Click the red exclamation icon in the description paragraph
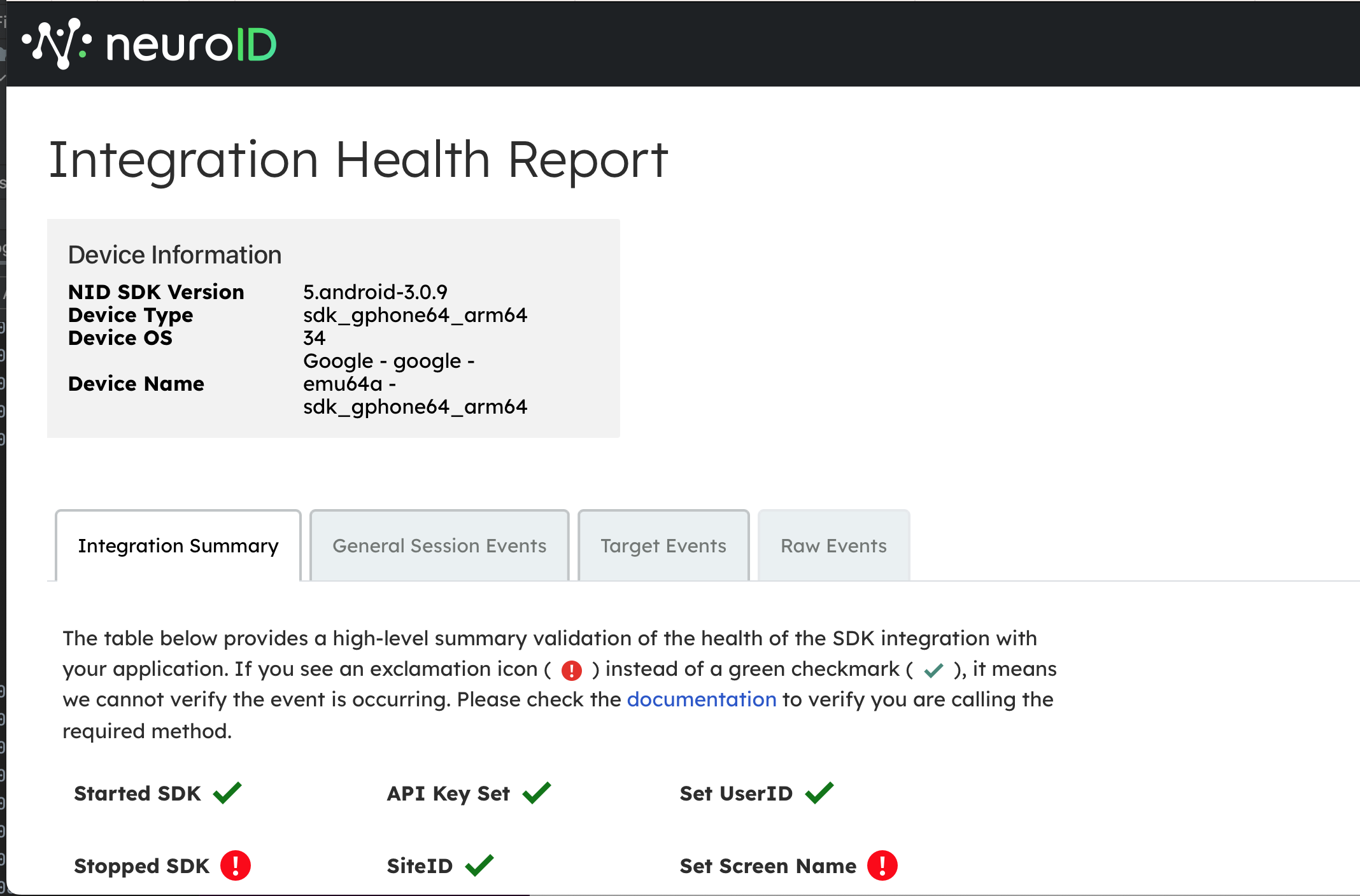 572,670
